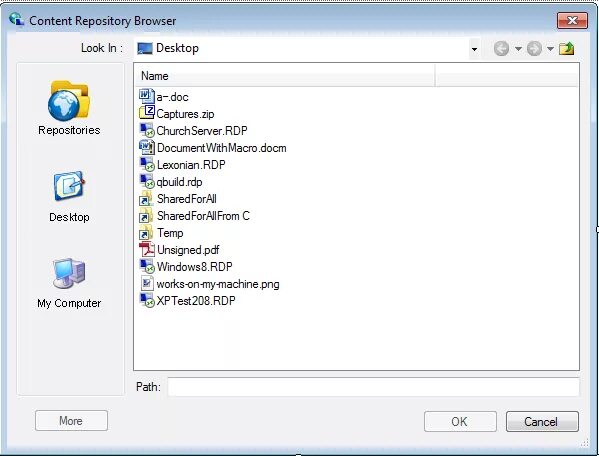Select the file name Windows8.RDP

(x=194, y=267)
